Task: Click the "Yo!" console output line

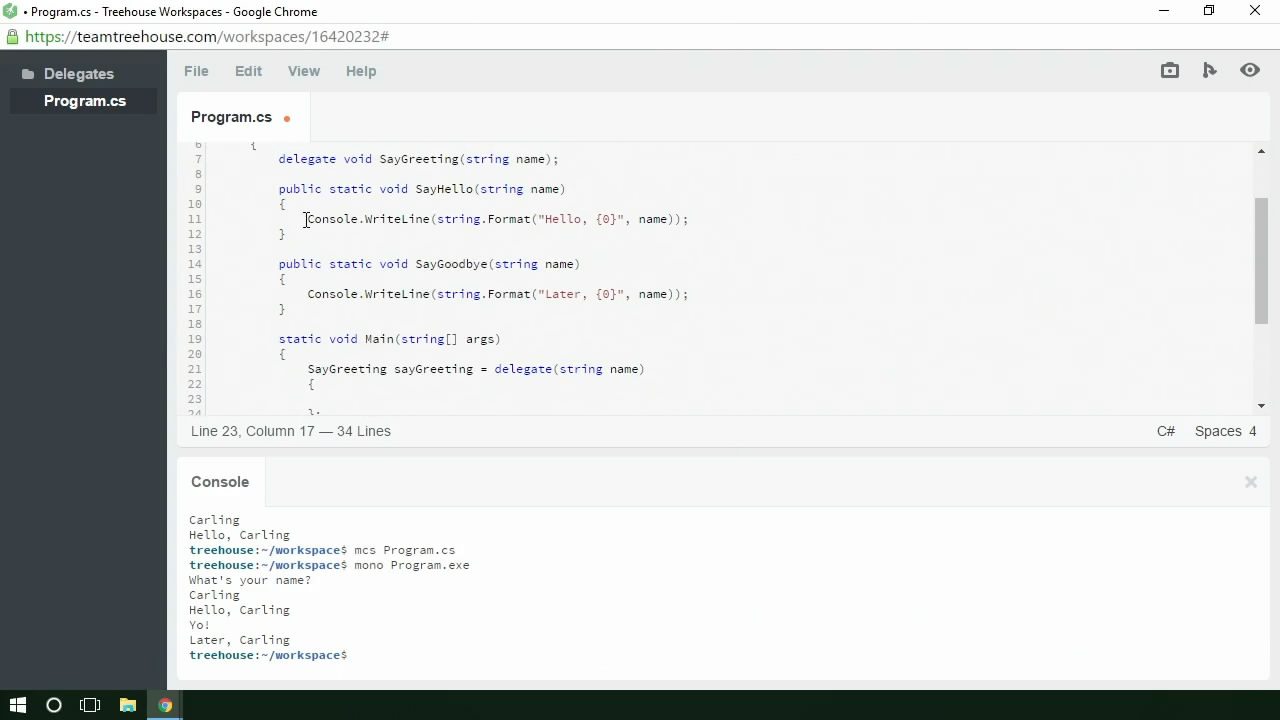Action: 200,625
